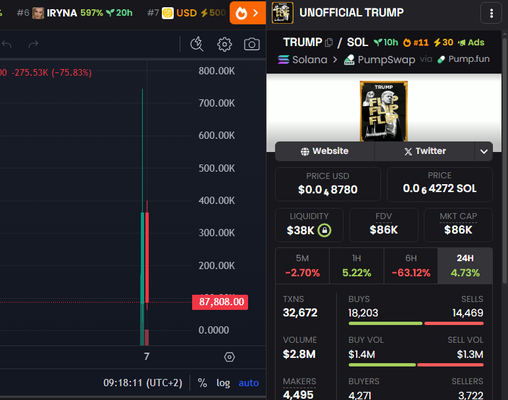Open the quick search lightning magnifier icon
508x400 pixels.
[196, 44]
